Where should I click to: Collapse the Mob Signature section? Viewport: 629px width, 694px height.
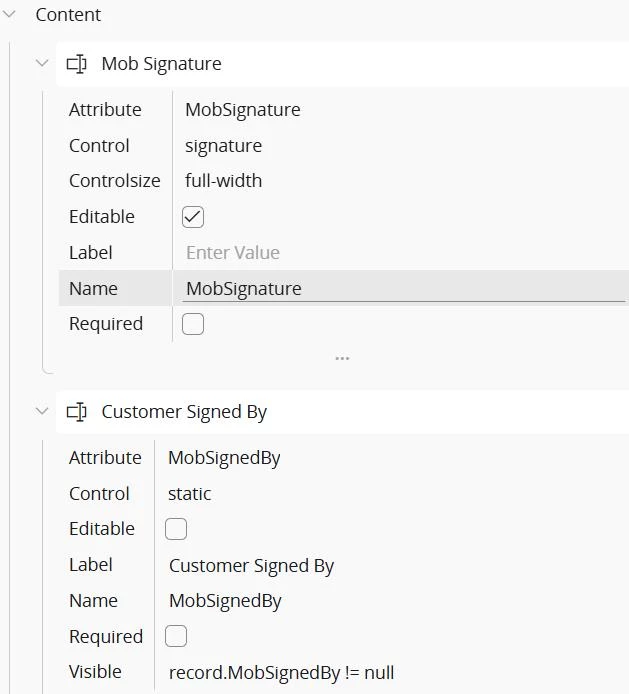coord(42,64)
